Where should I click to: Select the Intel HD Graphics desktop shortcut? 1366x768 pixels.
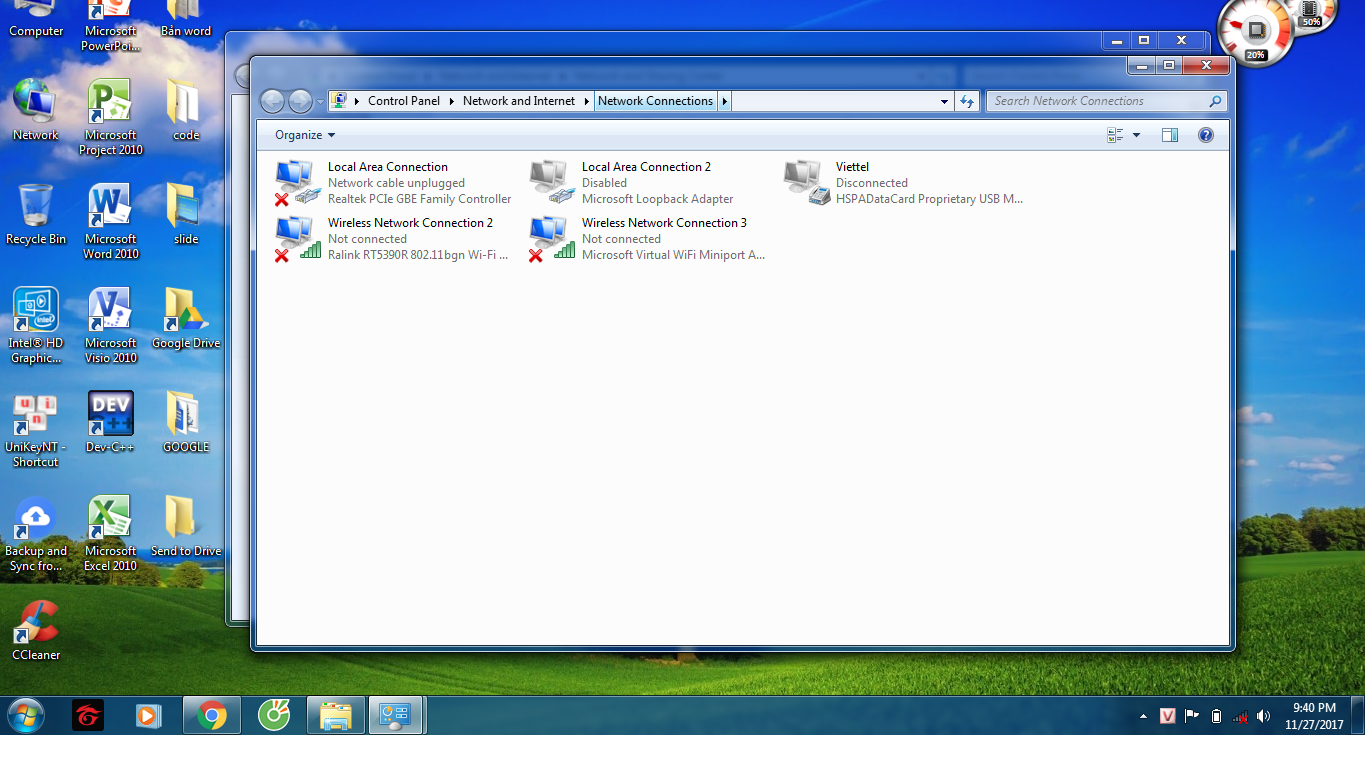pyautogui.click(x=36, y=326)
